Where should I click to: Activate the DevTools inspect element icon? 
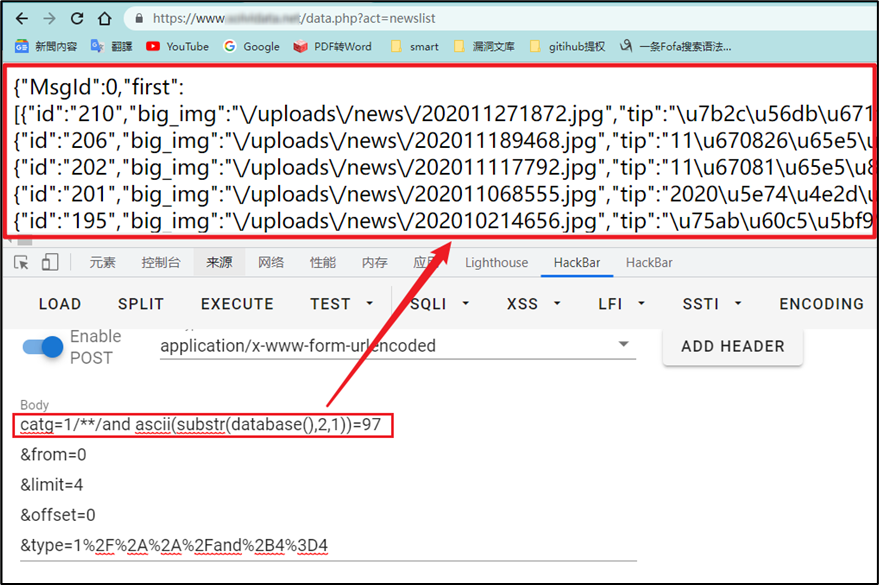coord(21,262)
